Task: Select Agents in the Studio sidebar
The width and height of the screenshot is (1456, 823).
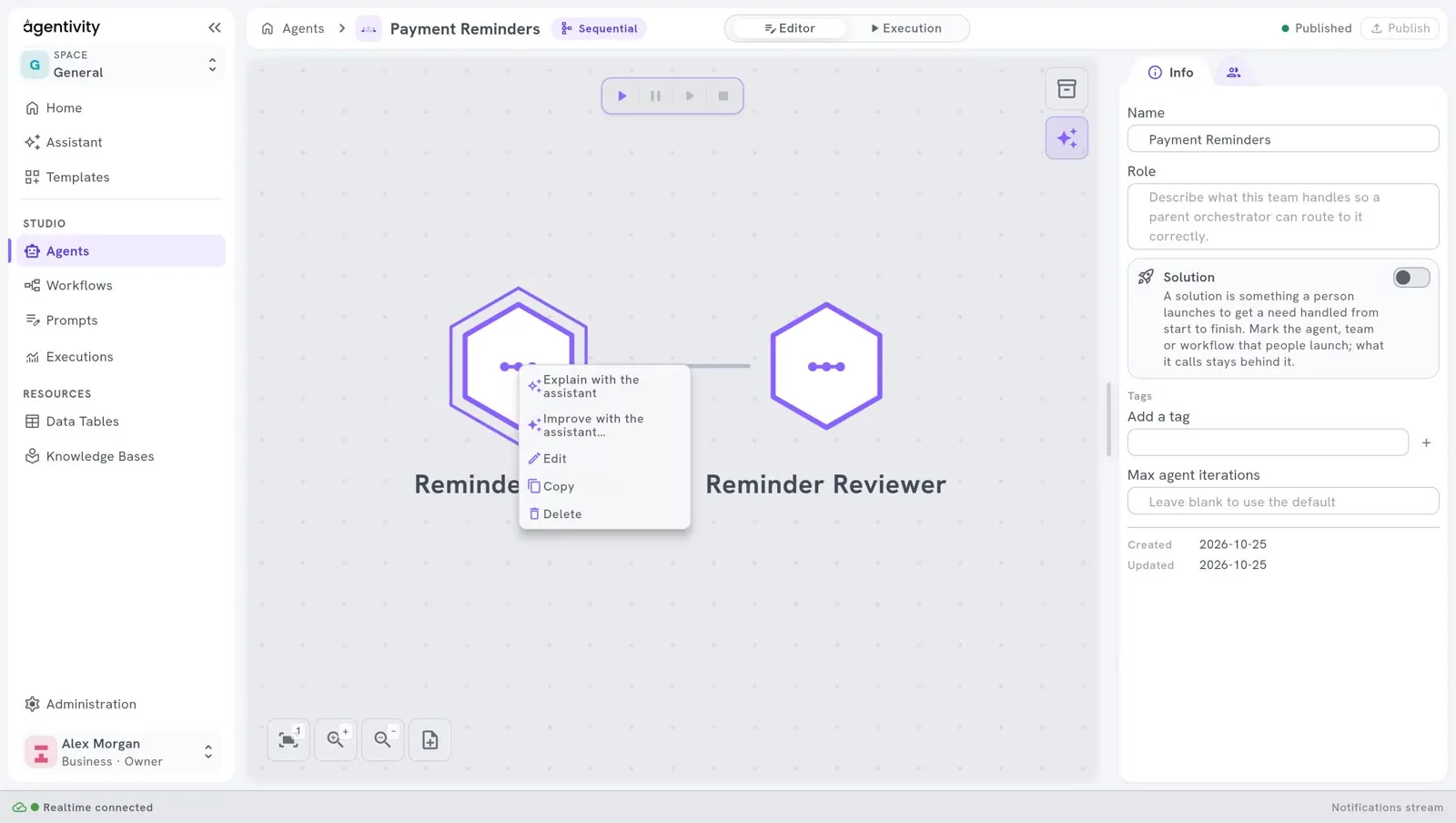Action: point(121,251)
